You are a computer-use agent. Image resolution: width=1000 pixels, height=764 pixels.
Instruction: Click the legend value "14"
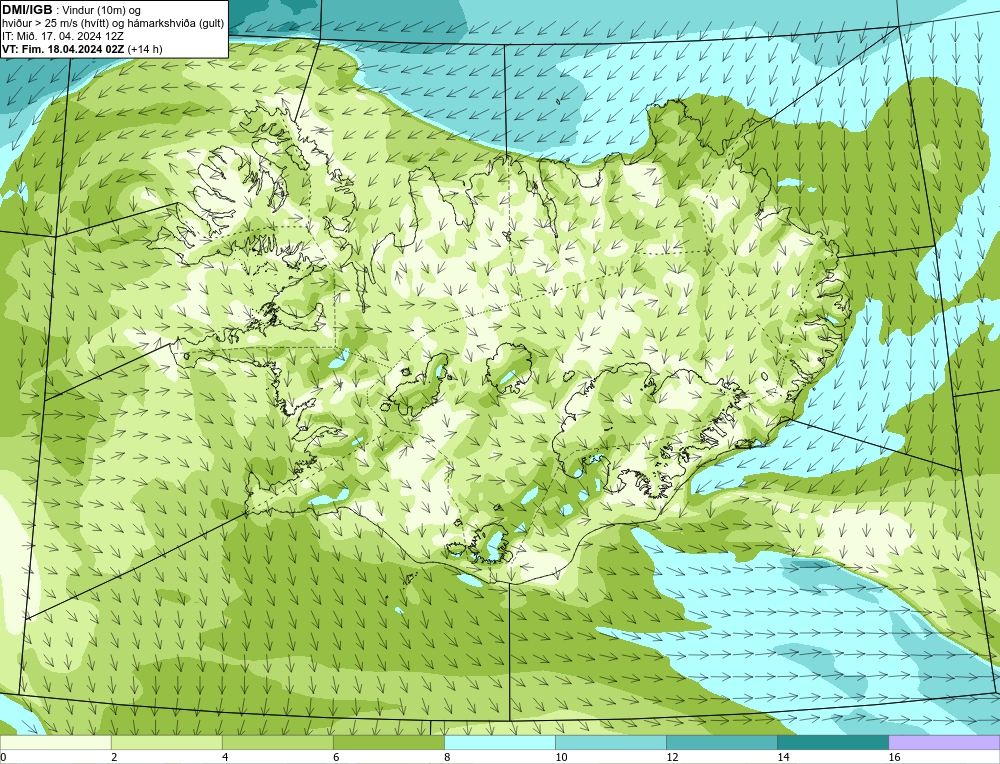[783, 757]
